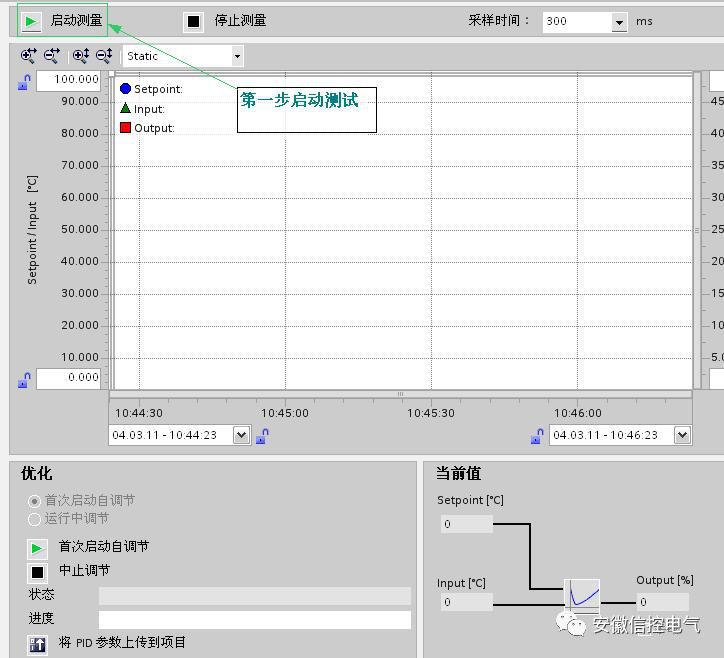The width and height of the screenshot is (724, 658).
Task: Zoom out on the time axis
Action: click(x=52, y=56)
